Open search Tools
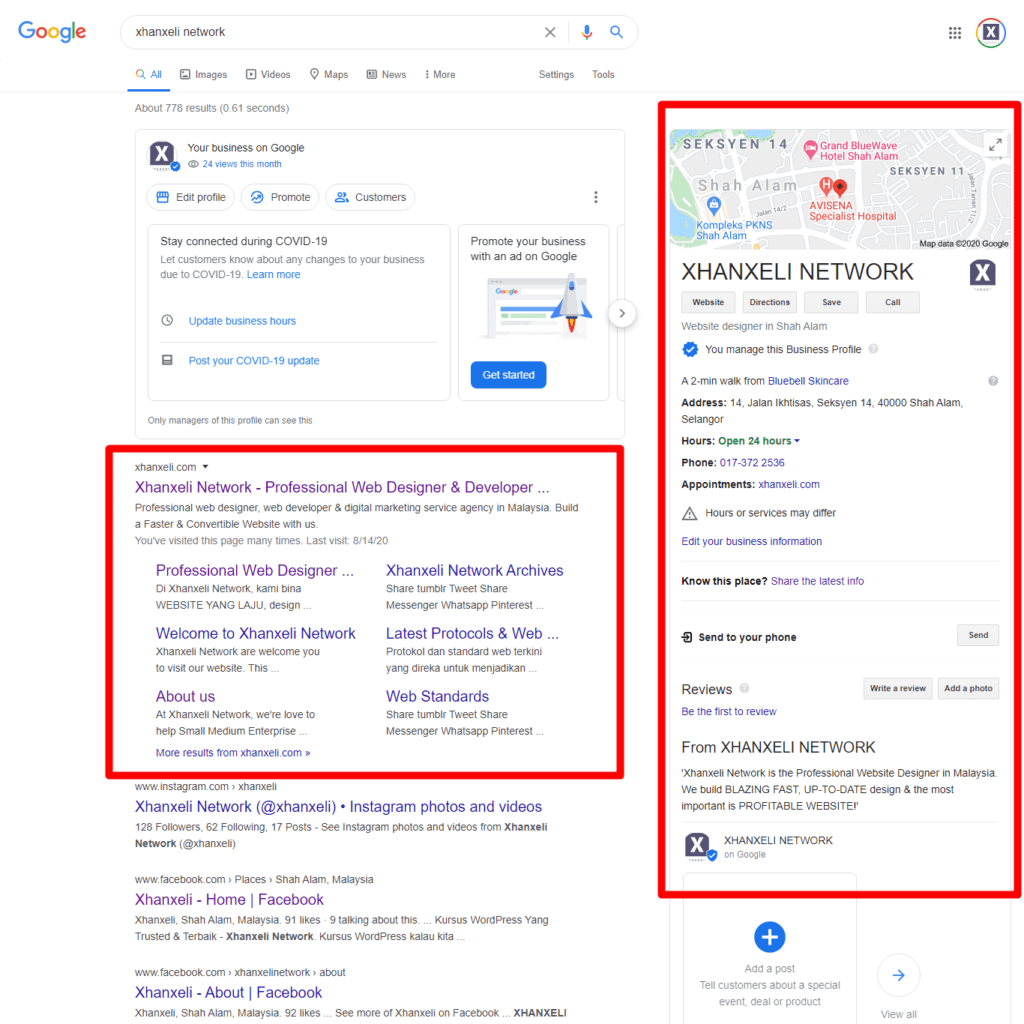The height and width of the screenshot is (1024, 1024). (x=603, y=74)
